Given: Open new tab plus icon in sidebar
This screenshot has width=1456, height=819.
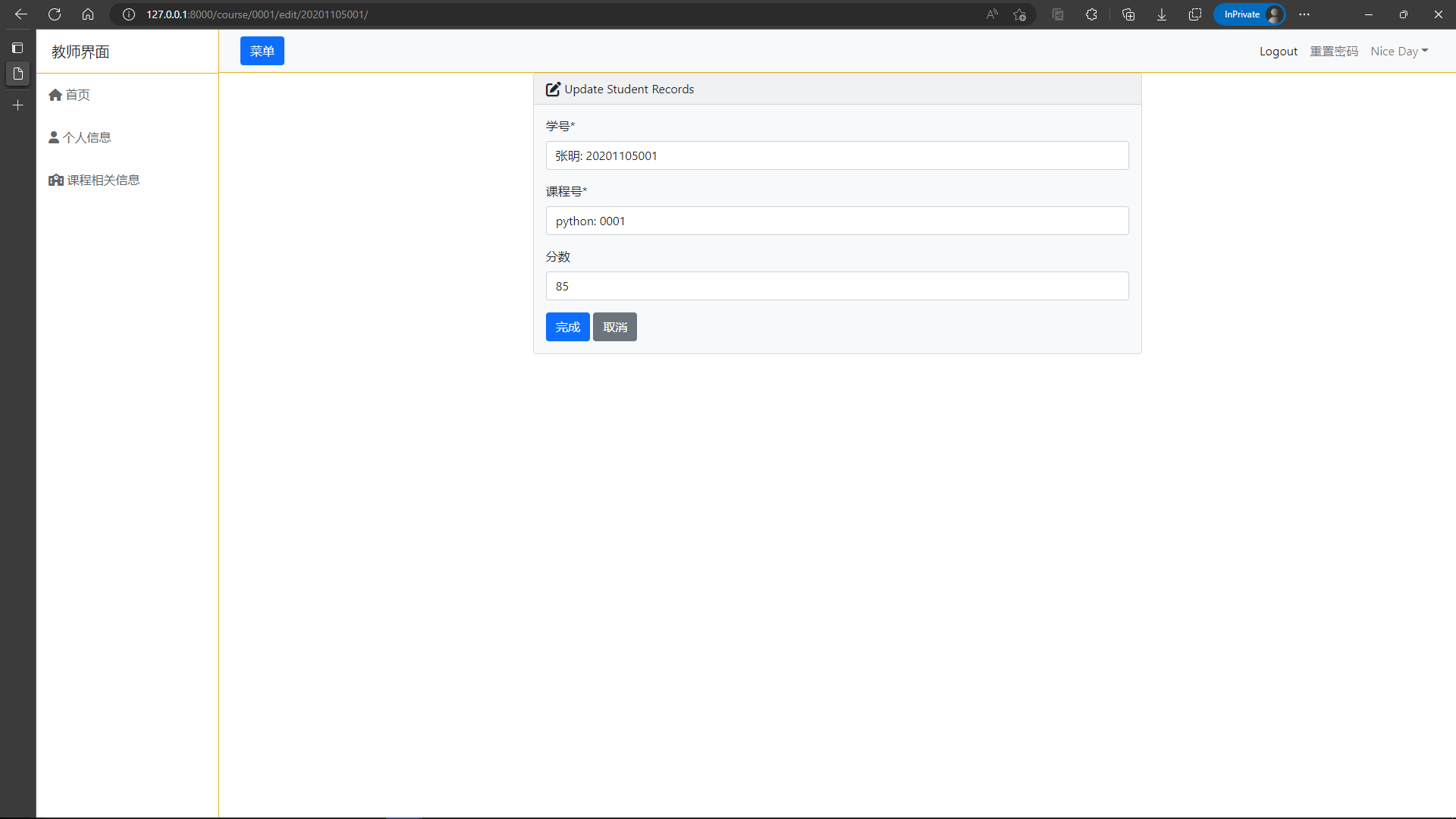Looking at the screenshot, I should [18, 105].
